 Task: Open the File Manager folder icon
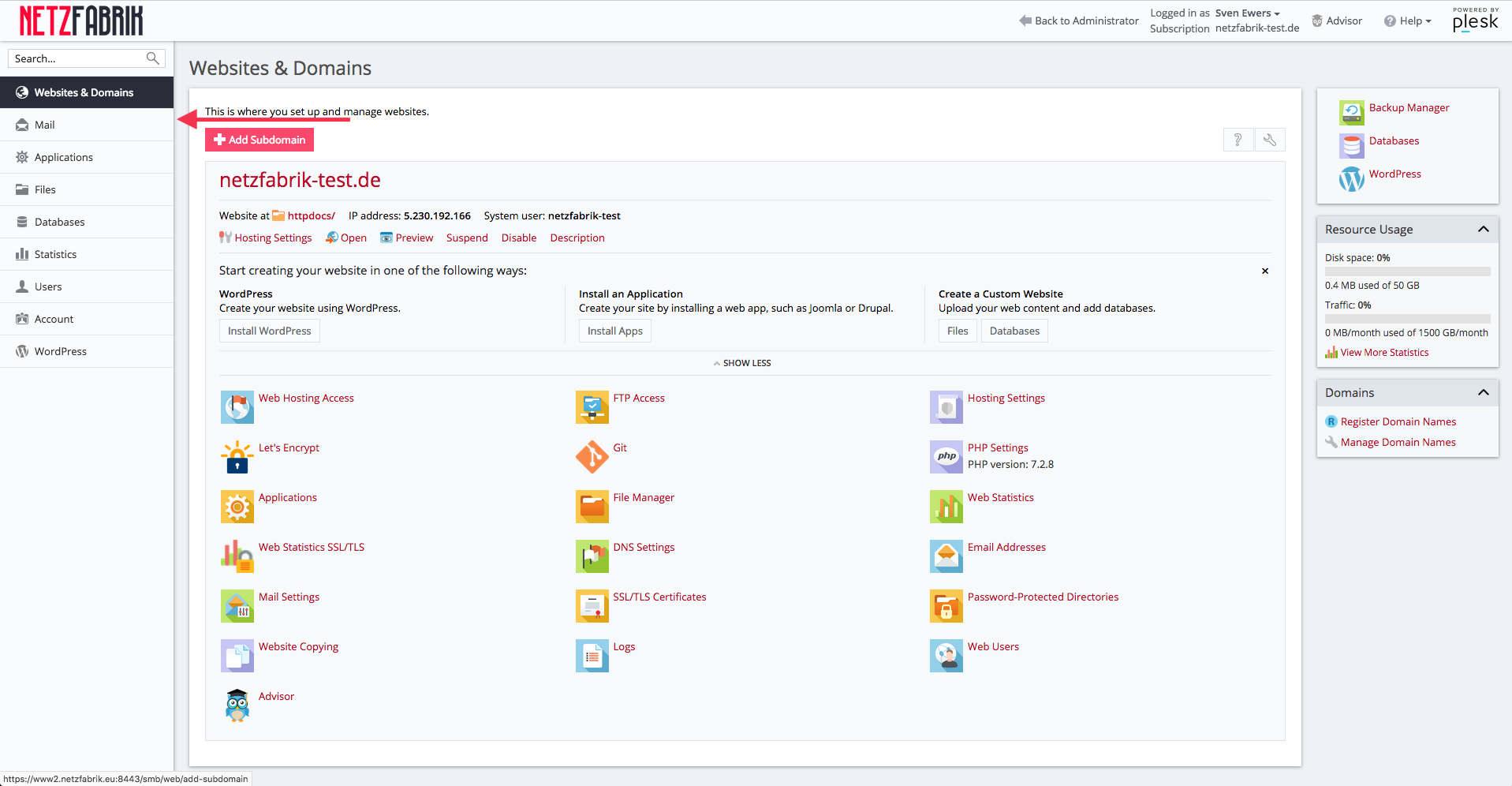(592, 507)
